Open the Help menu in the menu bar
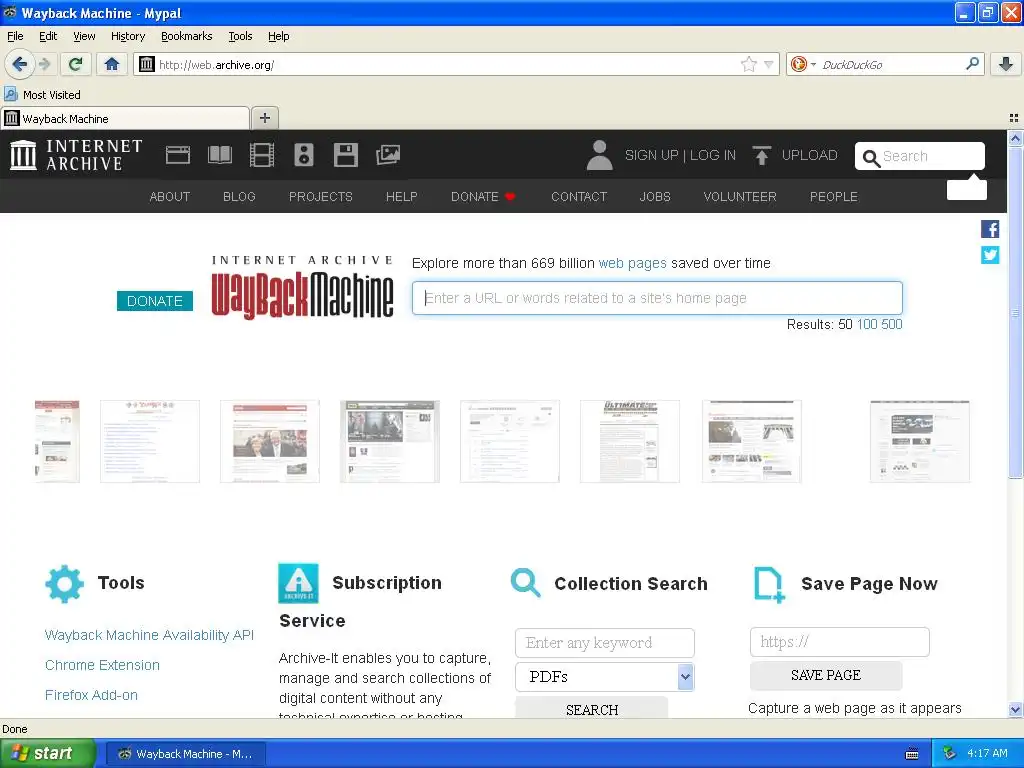 pyautogui.click(x=279, y=36)
